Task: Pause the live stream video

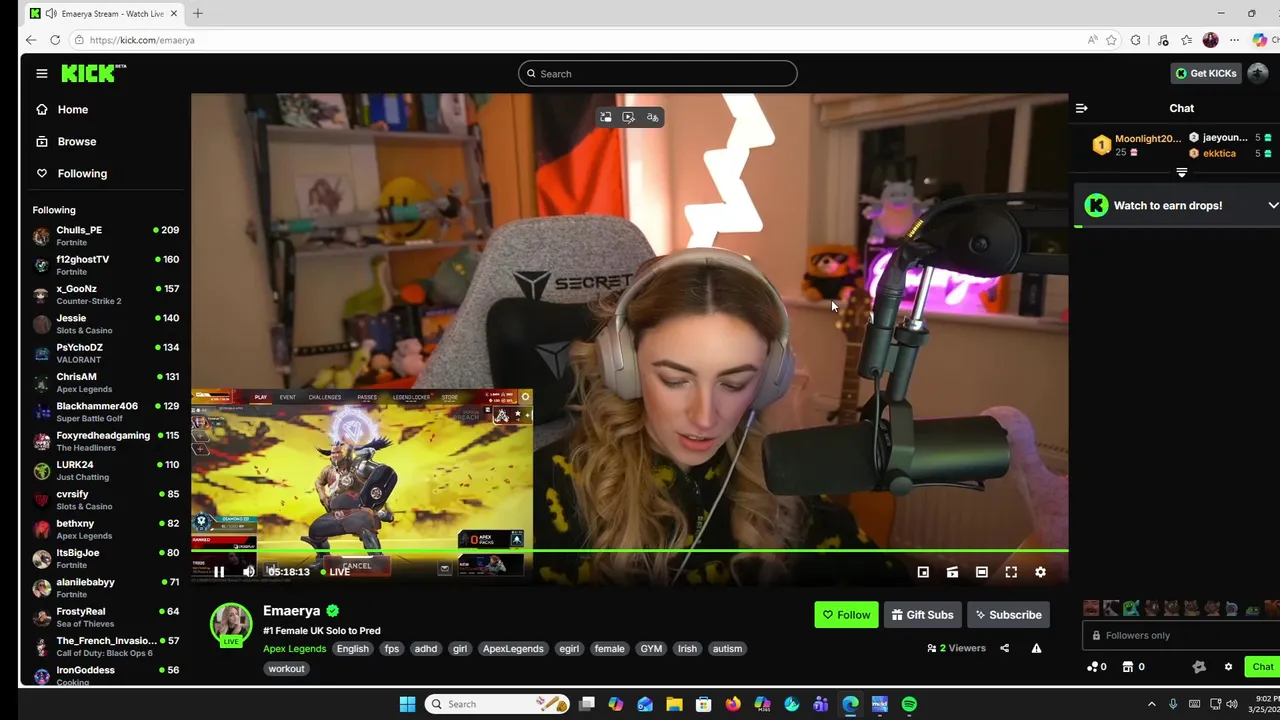Action: click(x=219, y=572)
